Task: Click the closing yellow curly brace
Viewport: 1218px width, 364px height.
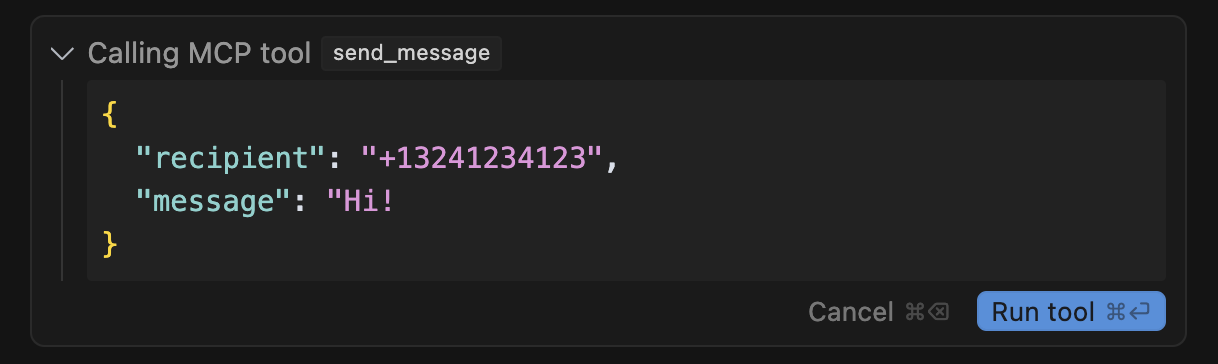Action: [x=110, y=243]
